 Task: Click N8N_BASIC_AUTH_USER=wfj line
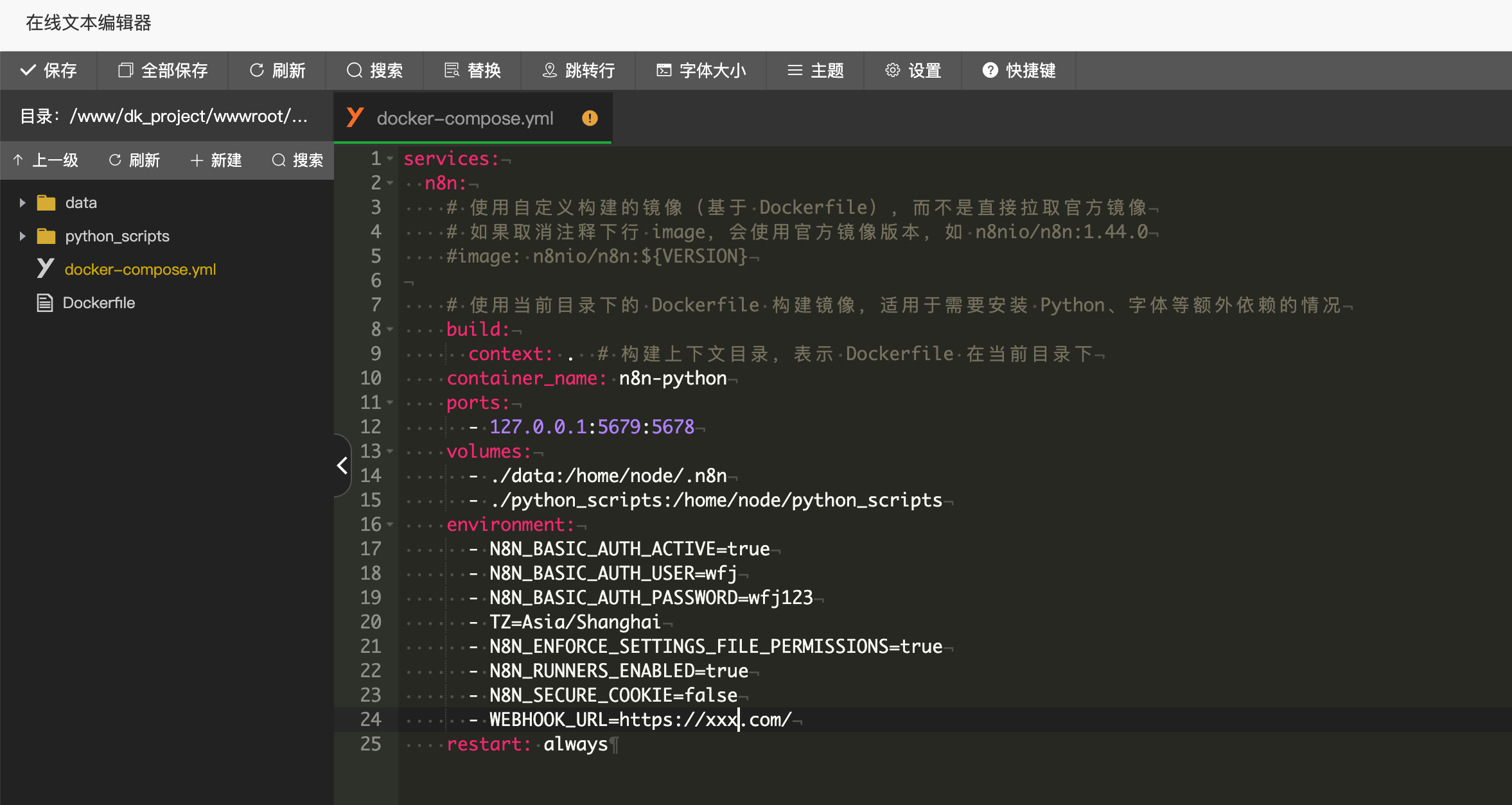[613, 573]
